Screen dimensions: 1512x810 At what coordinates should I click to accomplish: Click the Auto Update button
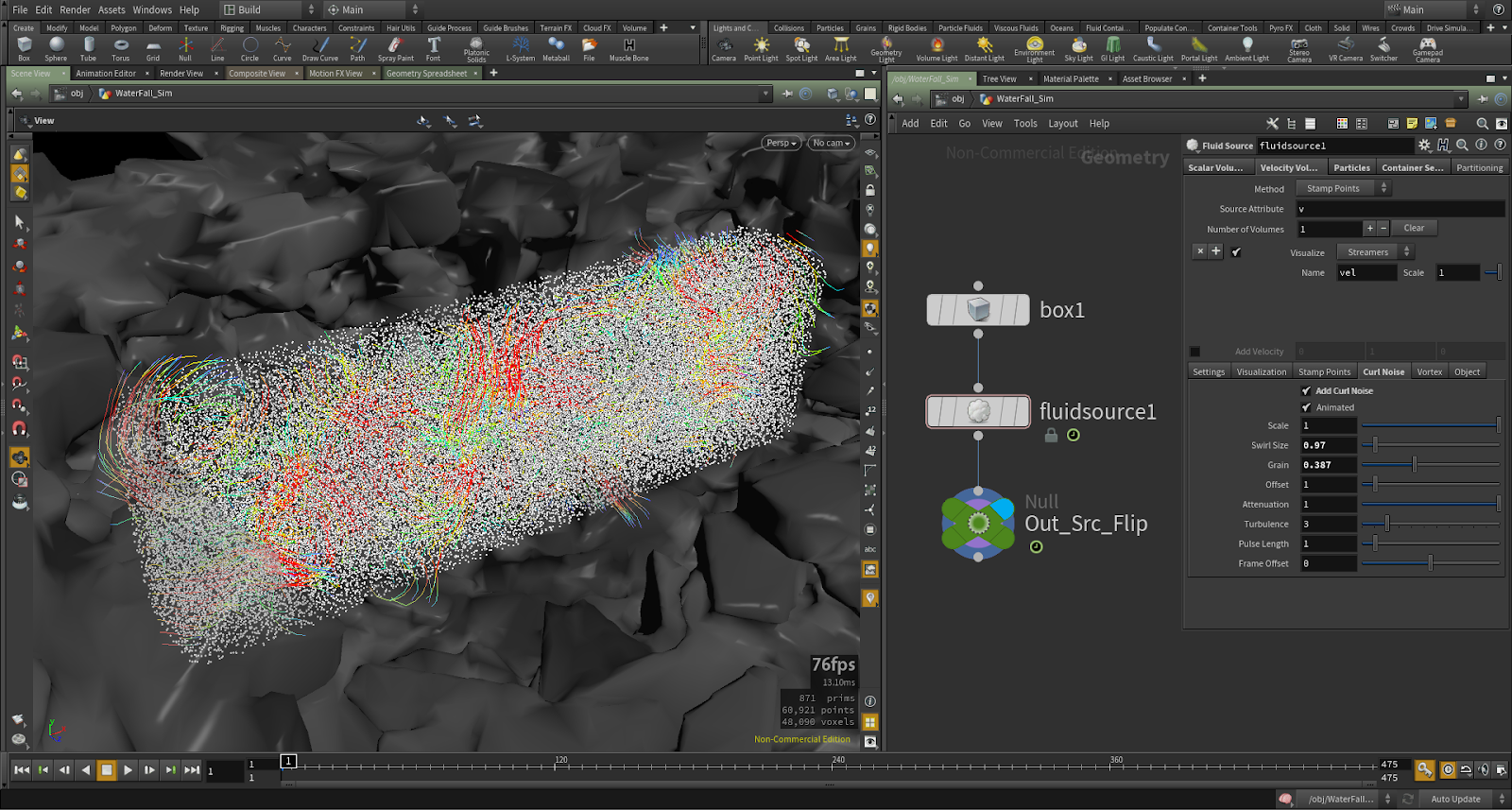click(x=1455, y=799)
